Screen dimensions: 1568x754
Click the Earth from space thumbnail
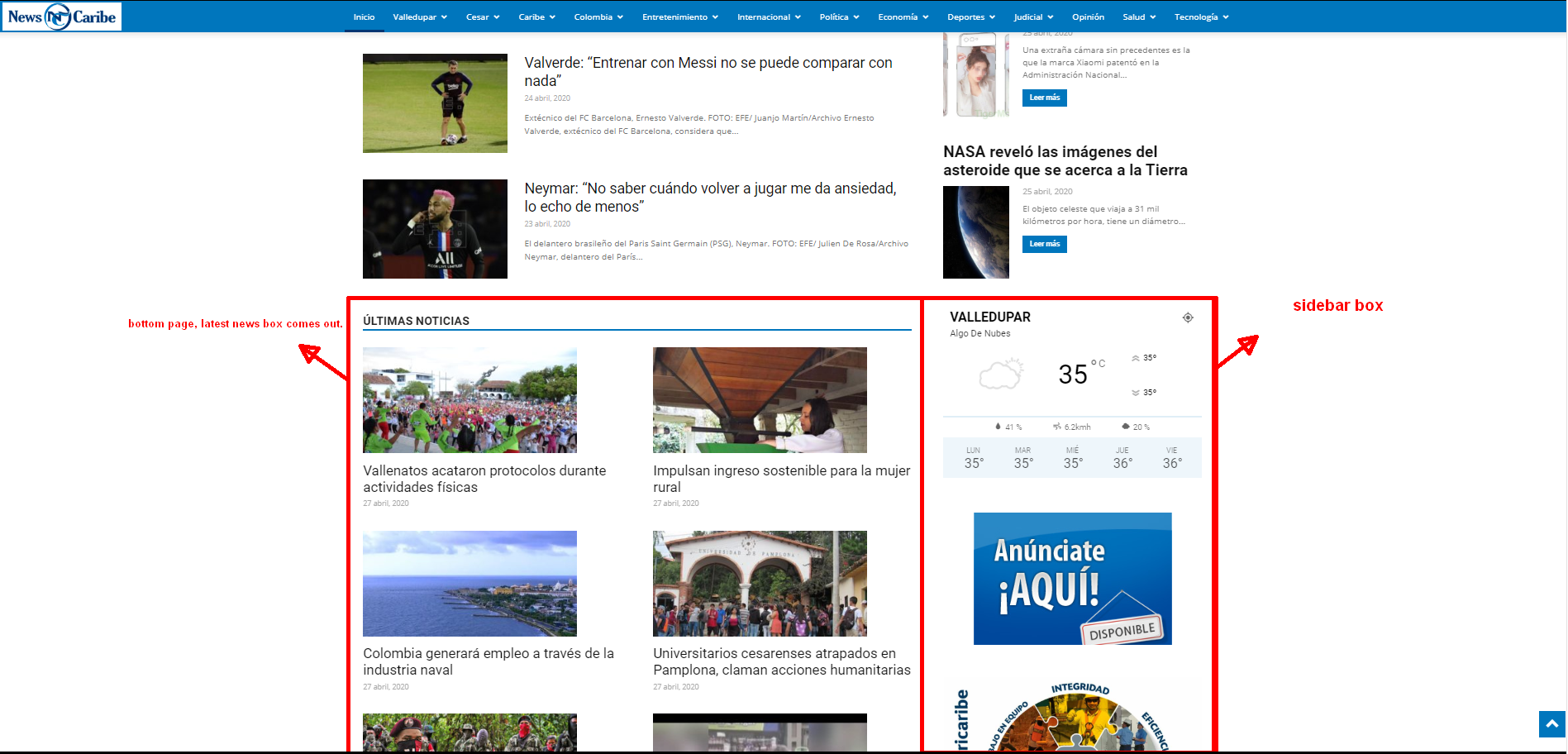coord(976,232)
